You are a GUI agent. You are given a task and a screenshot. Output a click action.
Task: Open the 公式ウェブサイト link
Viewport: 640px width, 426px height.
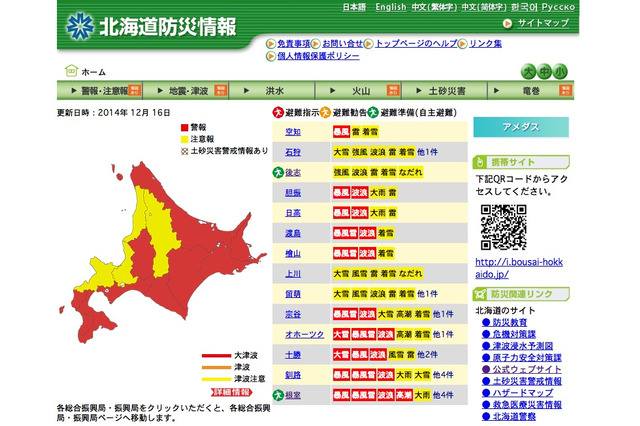(x=527, y=369)
